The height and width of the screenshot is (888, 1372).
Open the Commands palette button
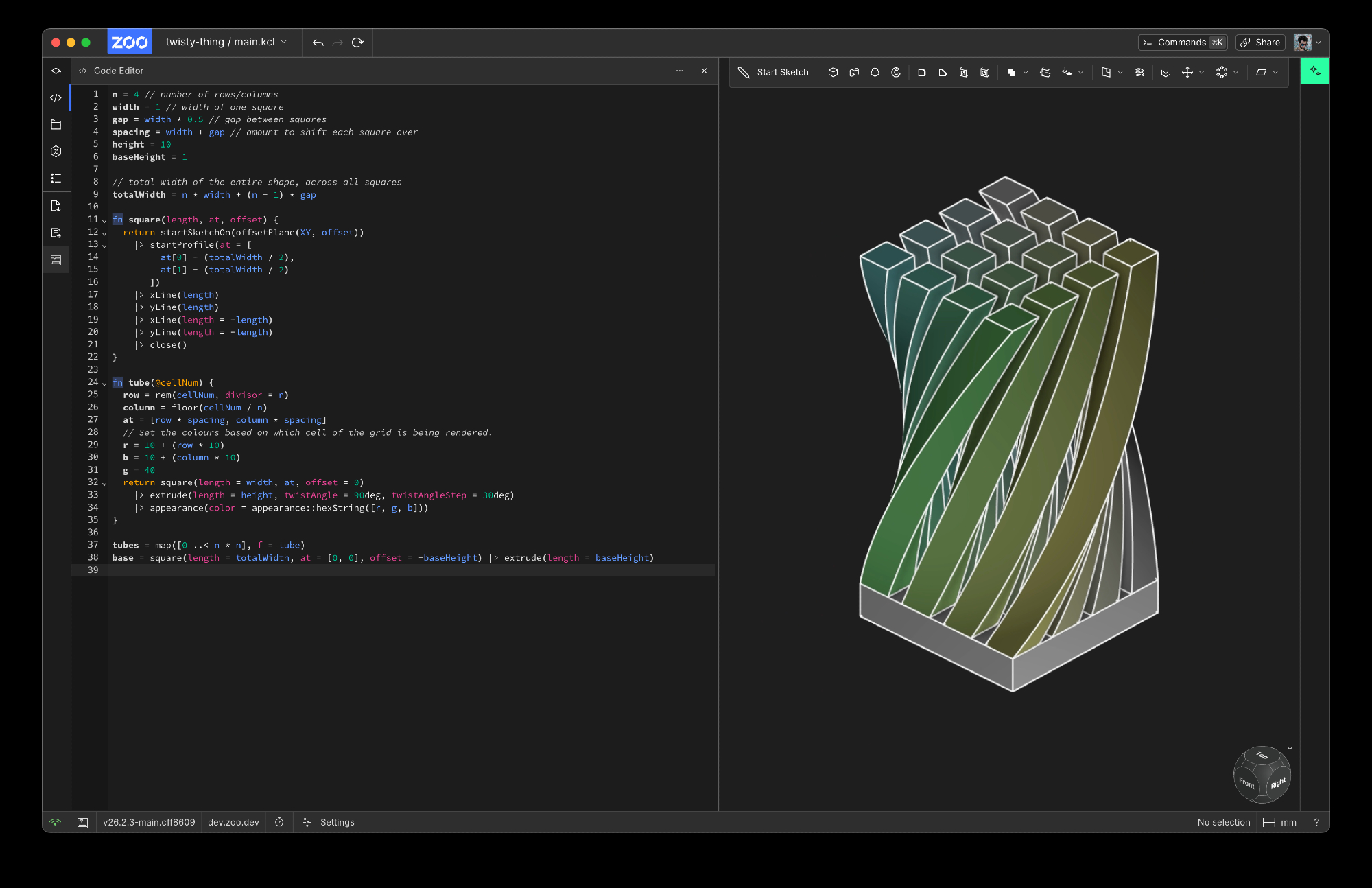(1183, 43)
